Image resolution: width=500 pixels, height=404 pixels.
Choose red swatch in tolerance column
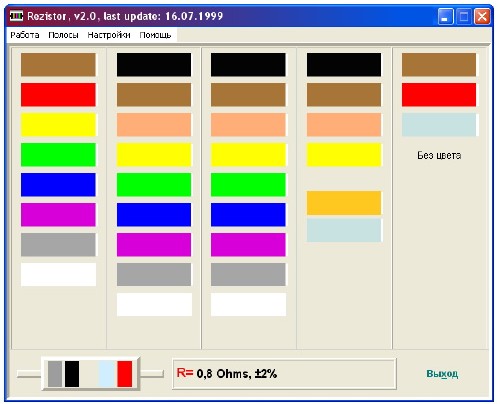point(439,95)
